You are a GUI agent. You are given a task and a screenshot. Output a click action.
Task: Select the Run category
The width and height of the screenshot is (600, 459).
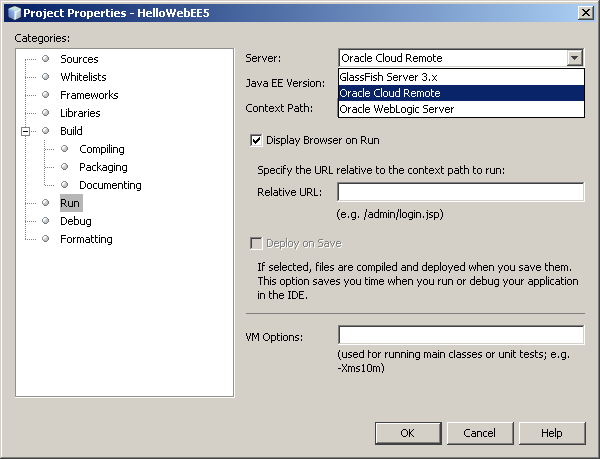69,203
